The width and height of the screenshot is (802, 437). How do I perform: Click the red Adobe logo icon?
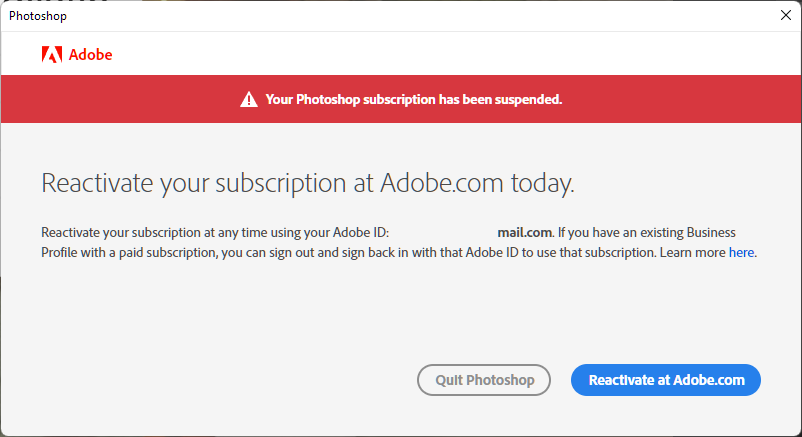coord(51,55)
